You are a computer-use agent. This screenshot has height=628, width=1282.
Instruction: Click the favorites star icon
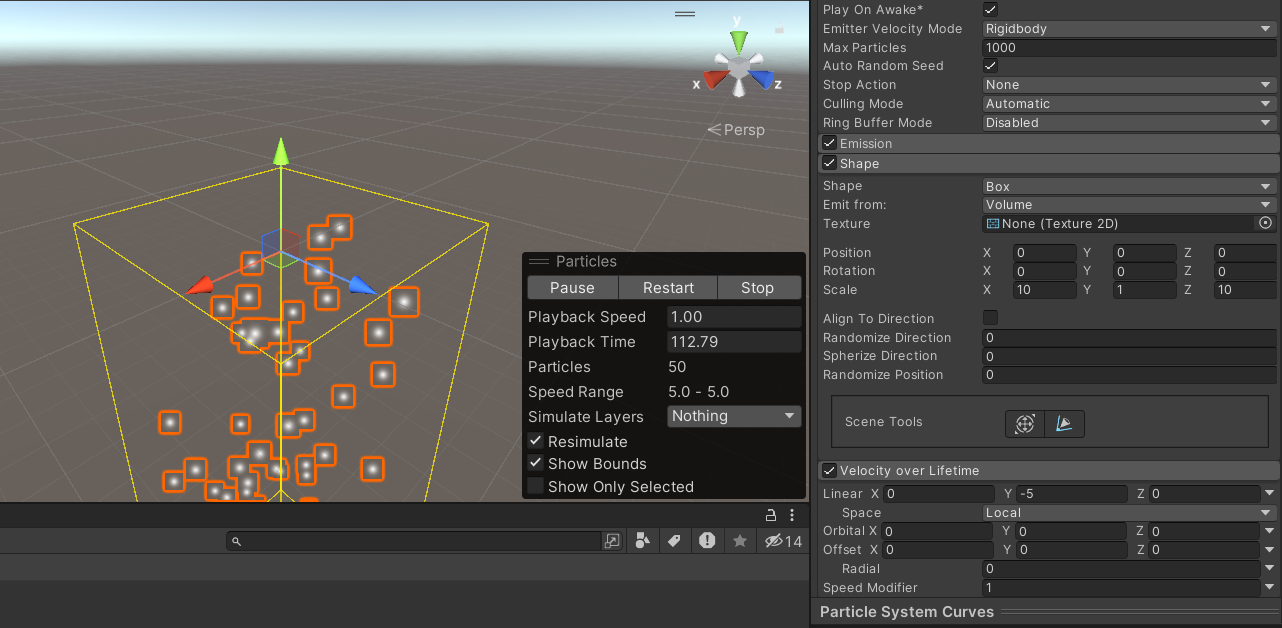[x=740, y=541]
